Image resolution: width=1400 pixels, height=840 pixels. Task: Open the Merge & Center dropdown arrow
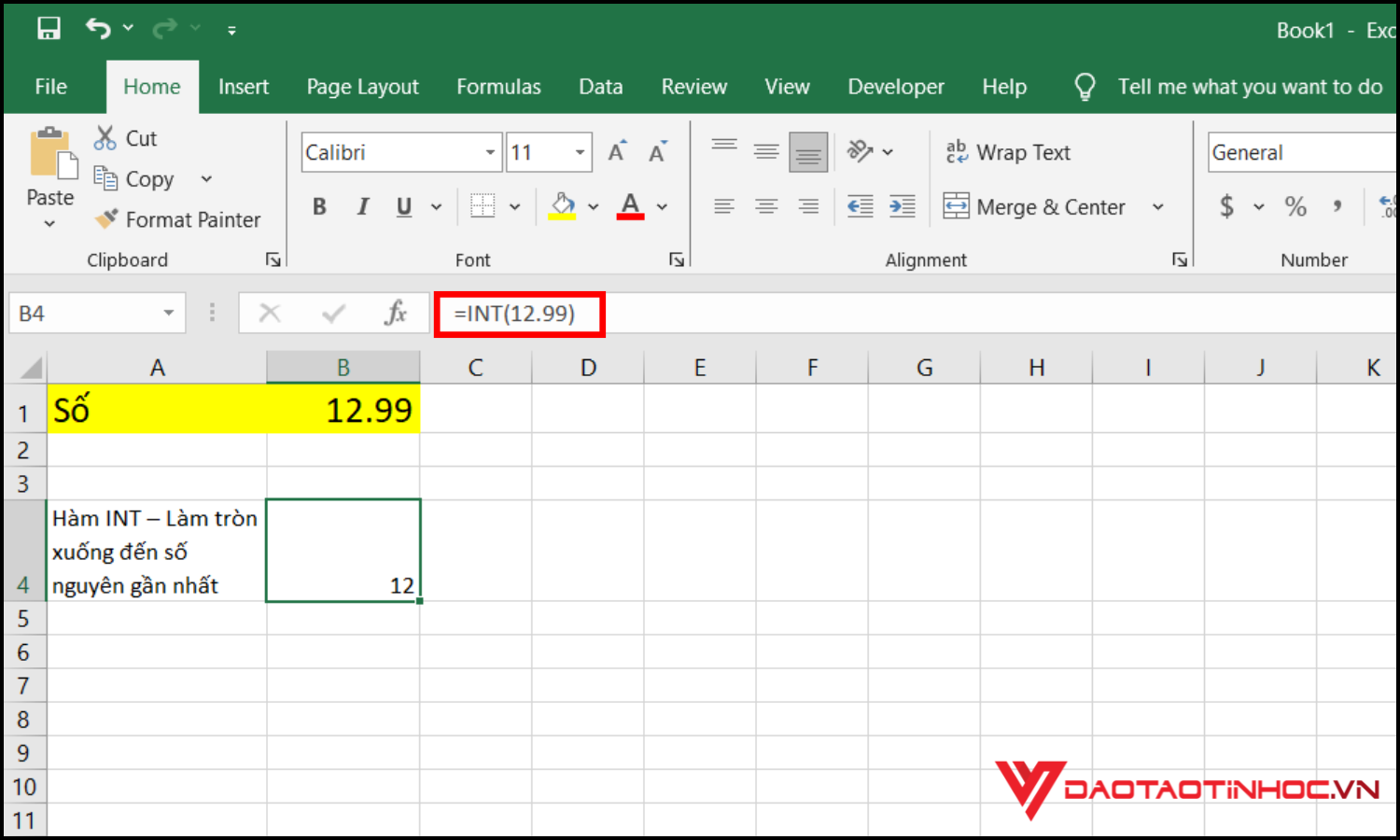tap(1158, 206)
